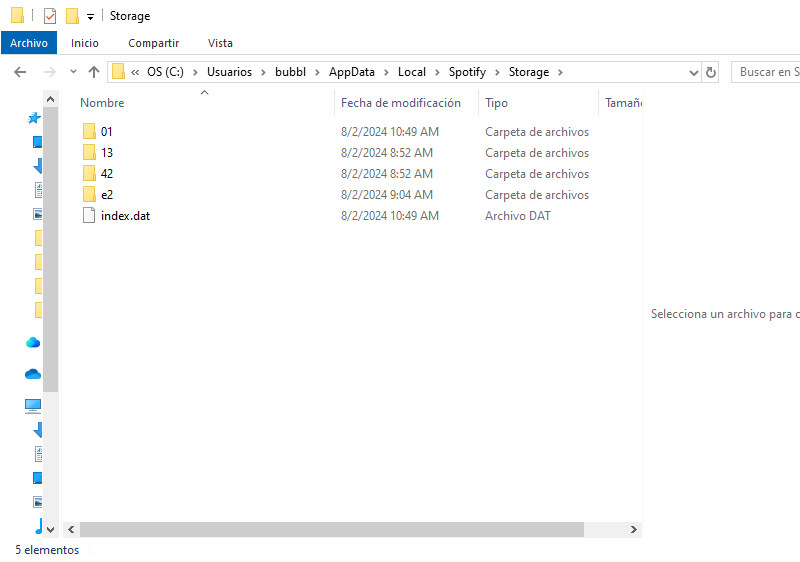800x562 pixels.
Task: Select the This PC monitor icon in sidebar
Action: click(x=33, y=406)
